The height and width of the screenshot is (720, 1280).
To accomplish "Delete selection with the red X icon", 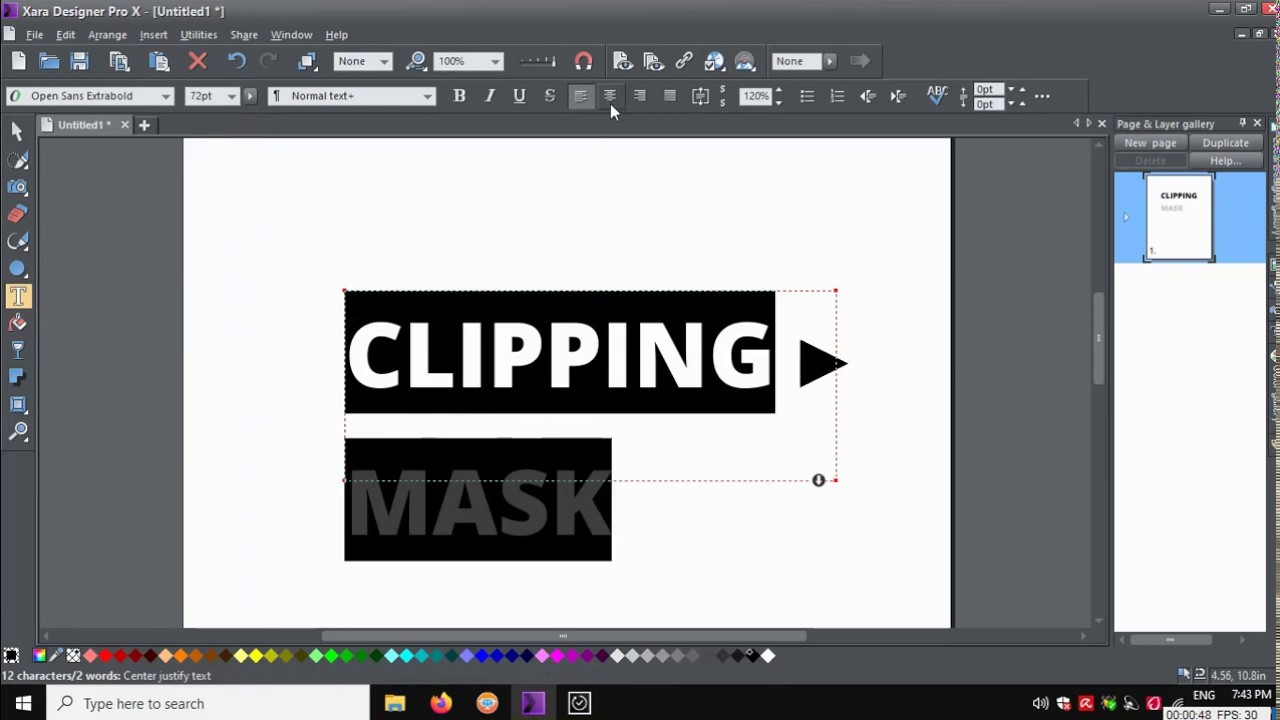I will [197, 61].
